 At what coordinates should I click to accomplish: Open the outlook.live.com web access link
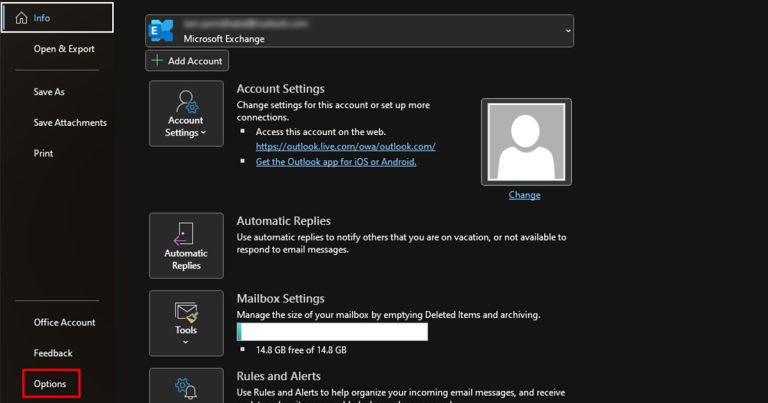pos(345,146)
